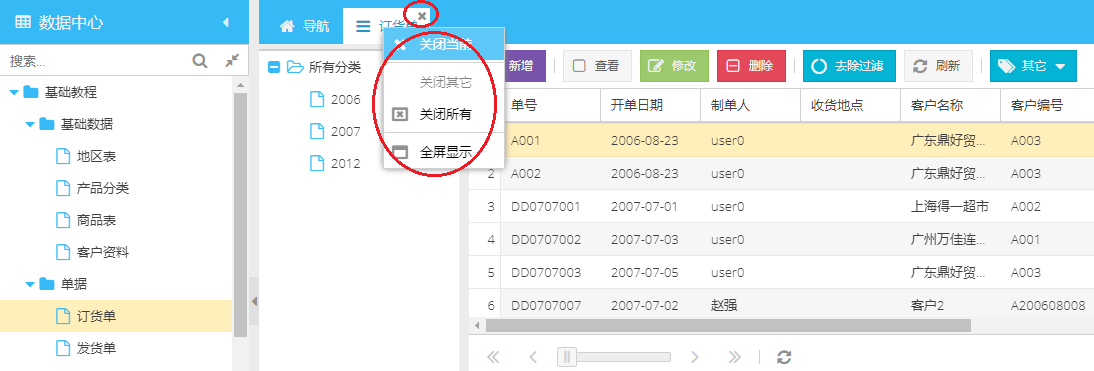Click the splitter collapse arrow handle

click(254, 301)
